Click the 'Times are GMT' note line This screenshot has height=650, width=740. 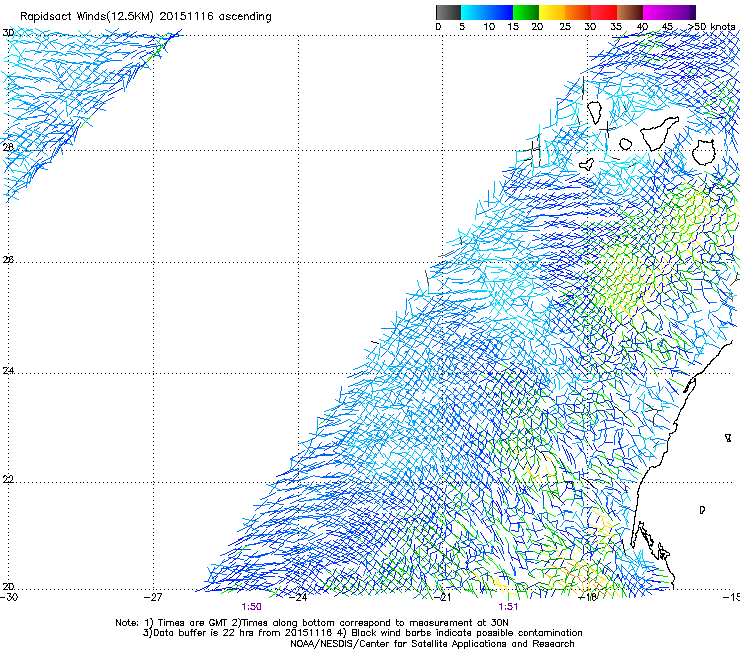[311, 623]
